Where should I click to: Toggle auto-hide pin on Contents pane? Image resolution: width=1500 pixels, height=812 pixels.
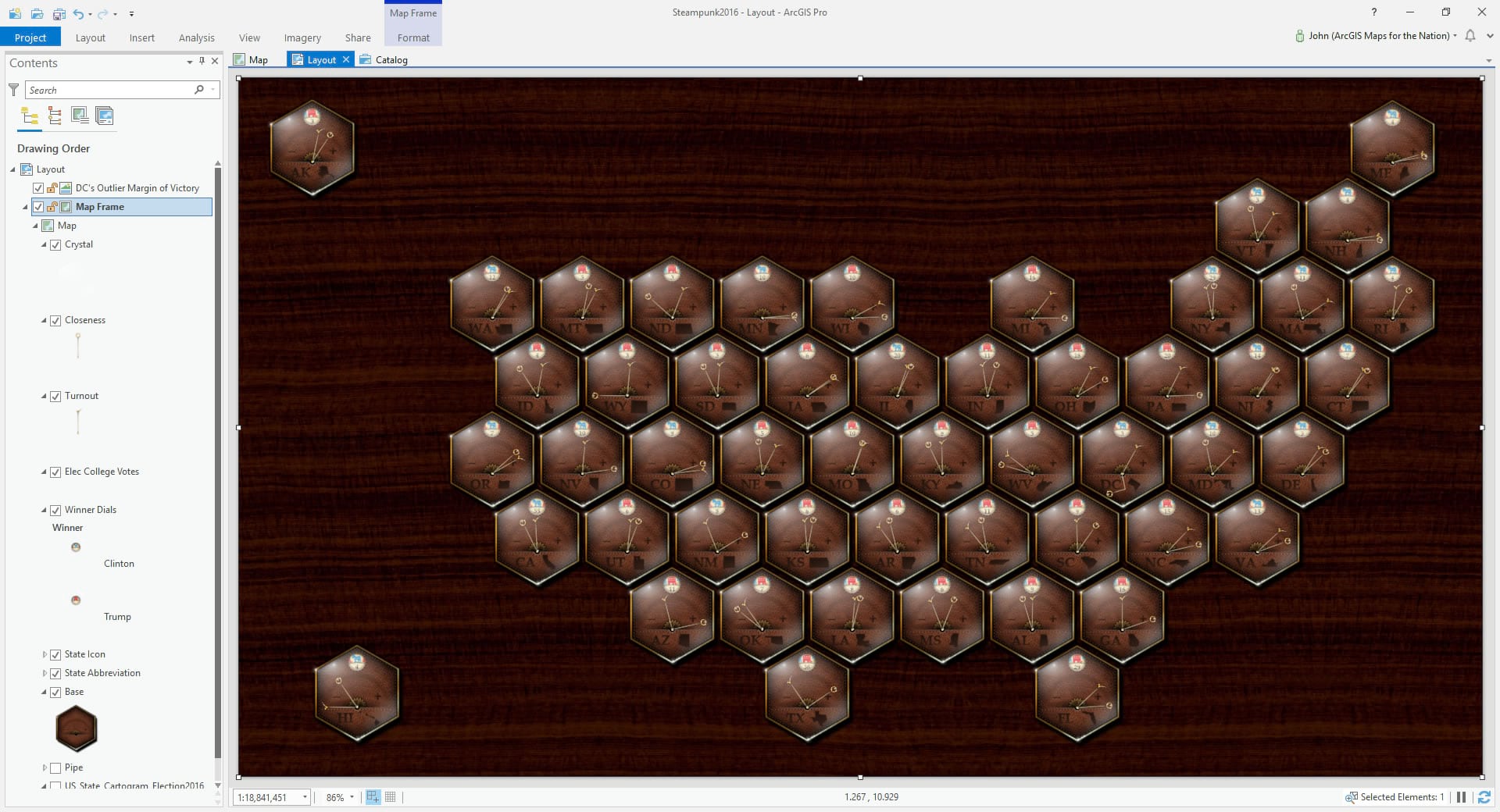click(x=202, y=61)
